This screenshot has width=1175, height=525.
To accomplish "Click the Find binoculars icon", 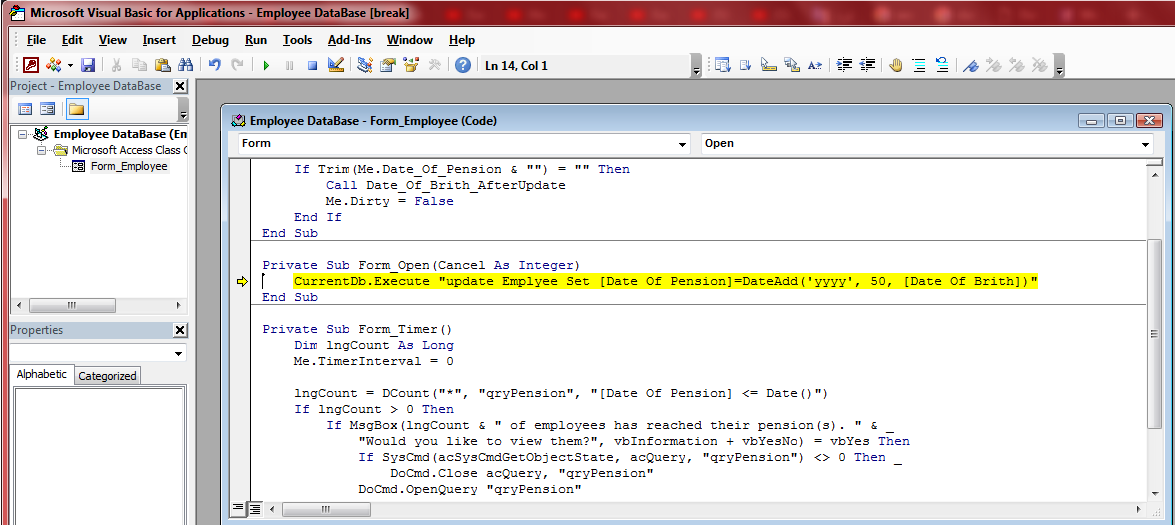I will tap(185, 65).
